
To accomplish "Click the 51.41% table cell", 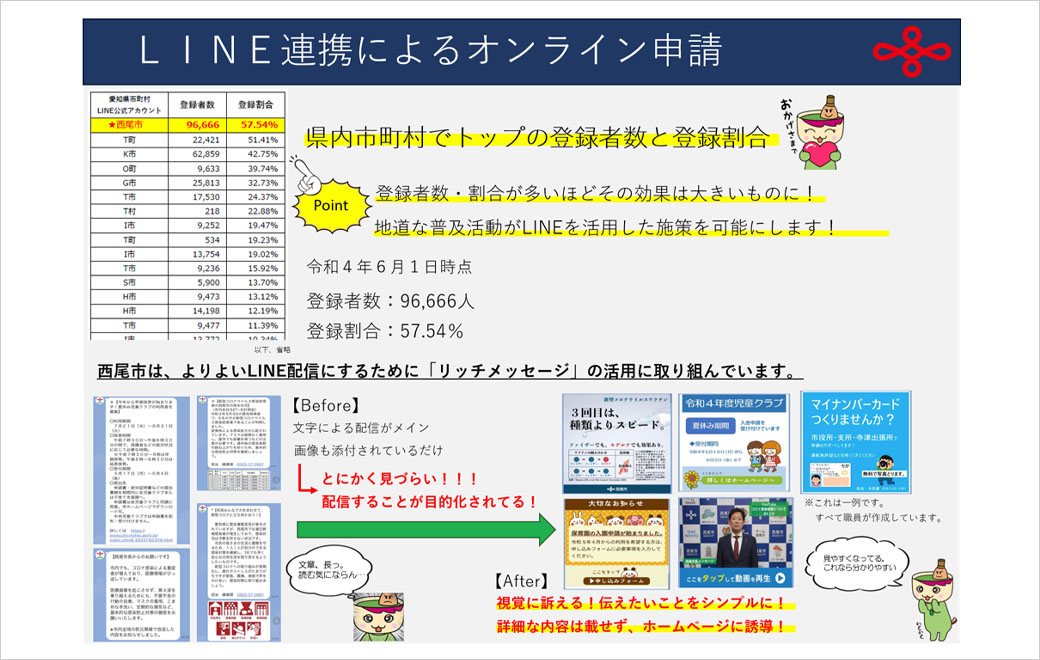I will pyautogui.click(x=256, y=140).
